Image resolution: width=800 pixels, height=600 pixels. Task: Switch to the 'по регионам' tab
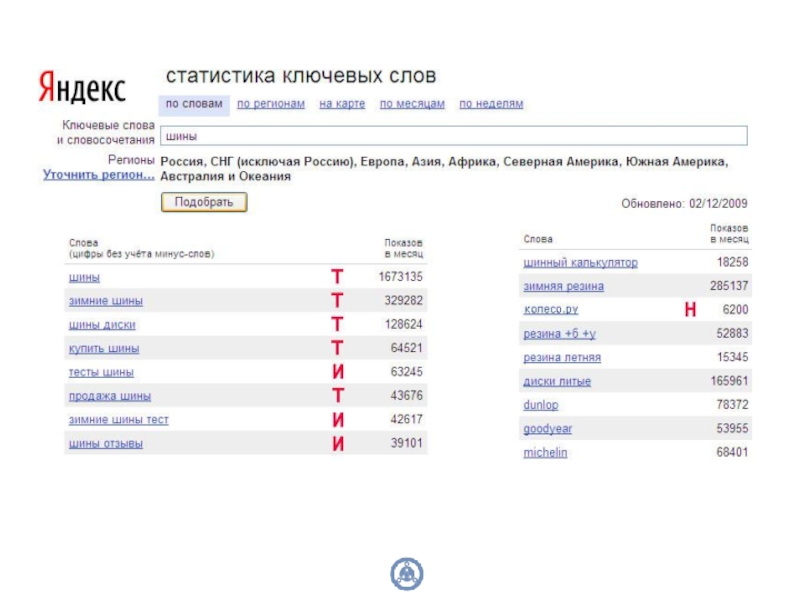(271, 104)
